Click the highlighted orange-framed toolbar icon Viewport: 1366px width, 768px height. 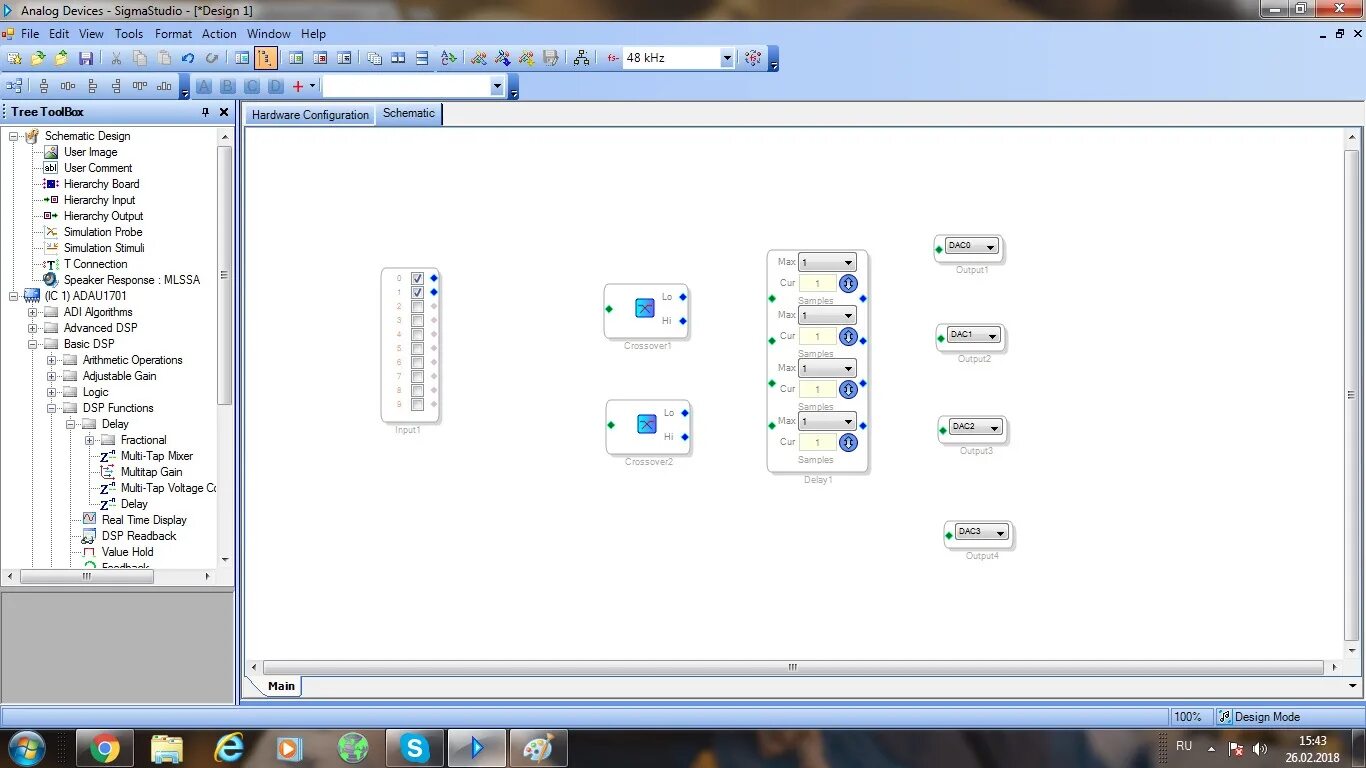[x=266, y=58]
